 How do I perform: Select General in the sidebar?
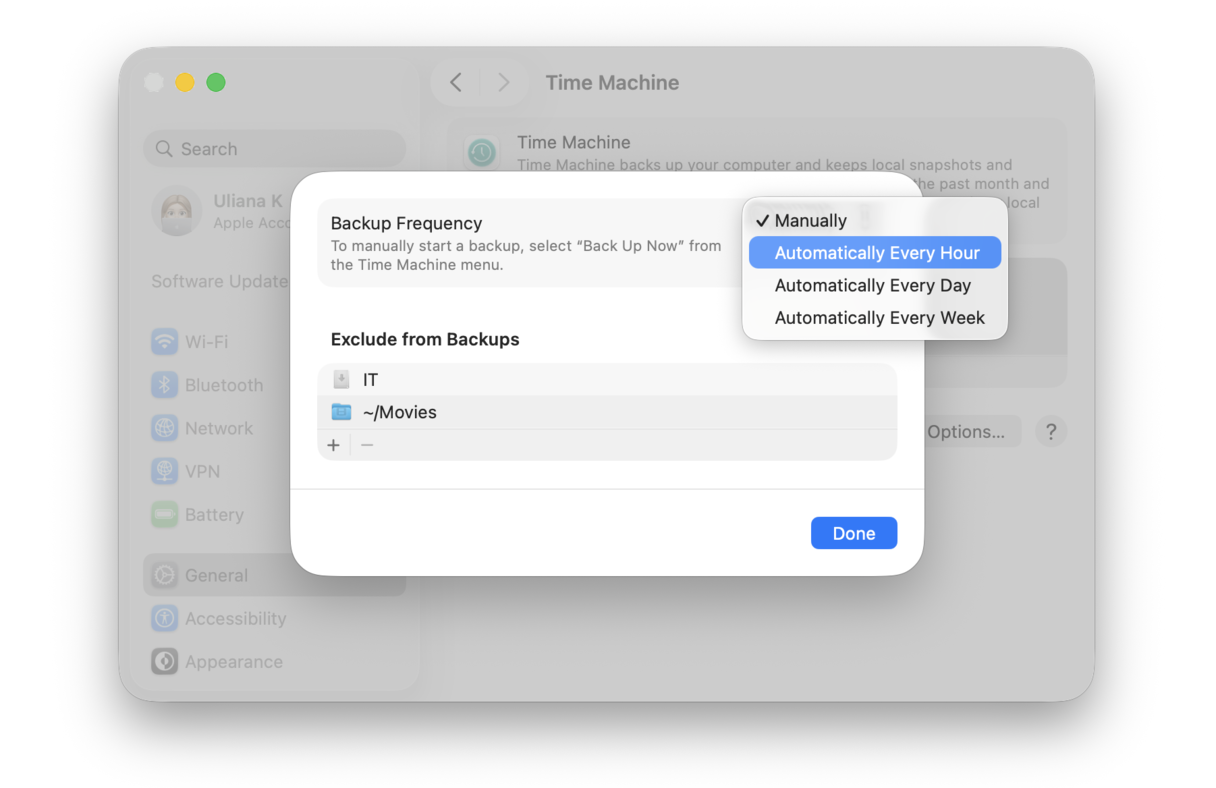pos(275,576)
